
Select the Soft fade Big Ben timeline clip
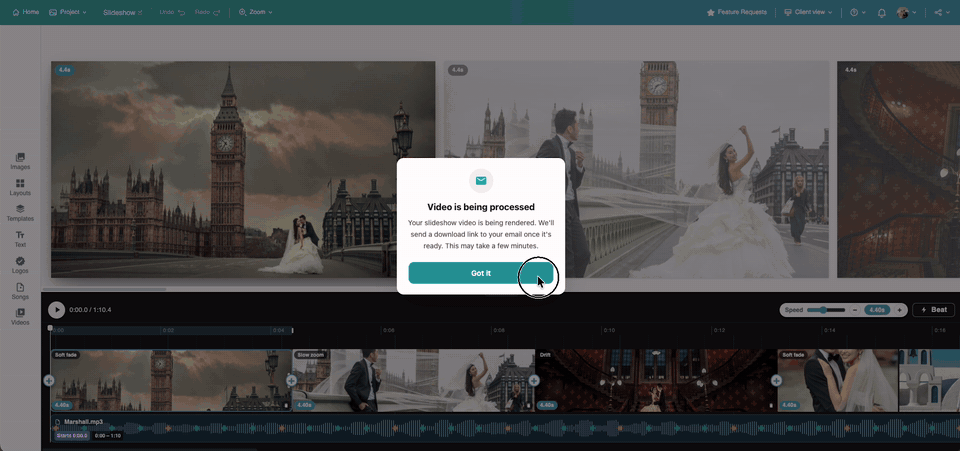(171, 380)
